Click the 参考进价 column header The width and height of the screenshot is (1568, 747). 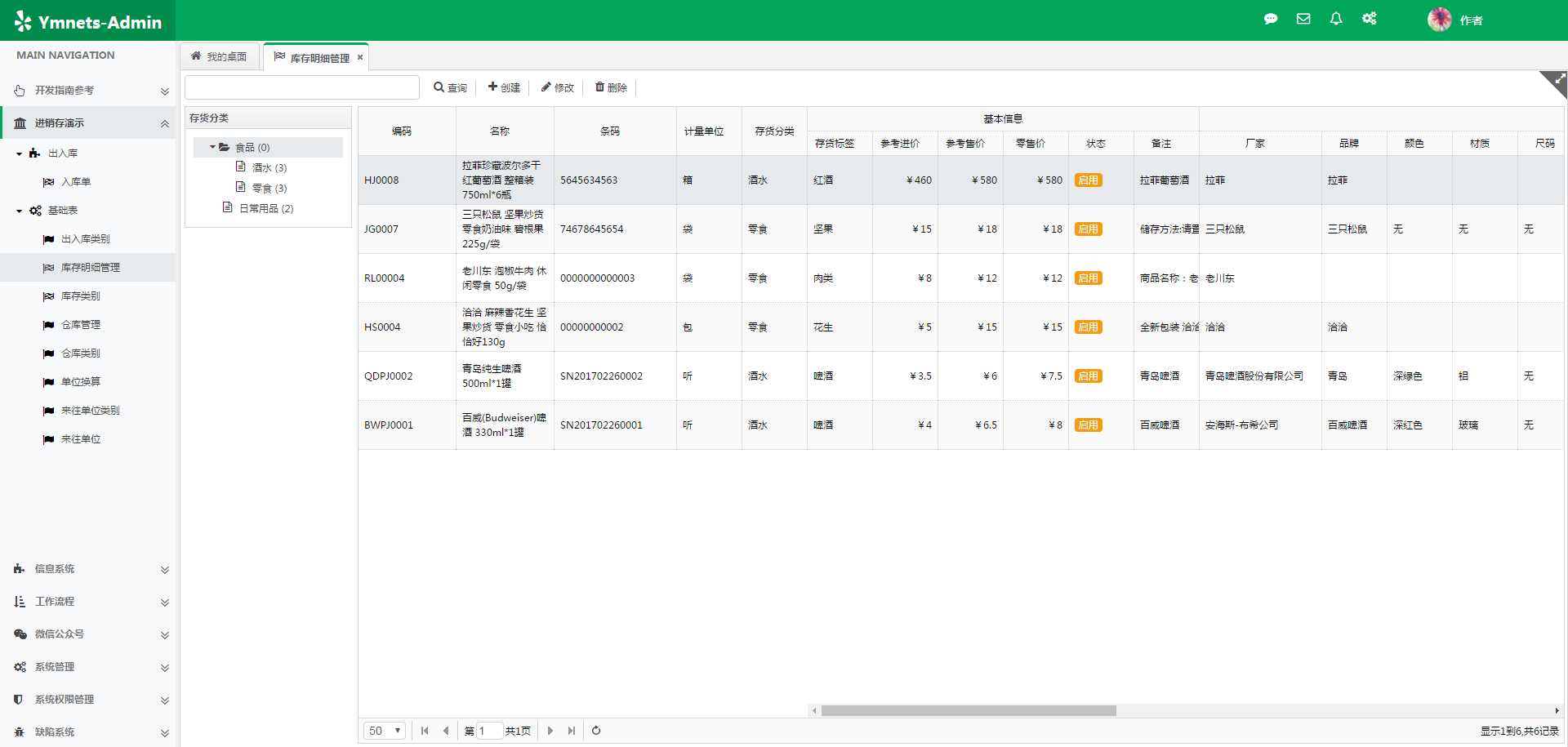point(905,144)
